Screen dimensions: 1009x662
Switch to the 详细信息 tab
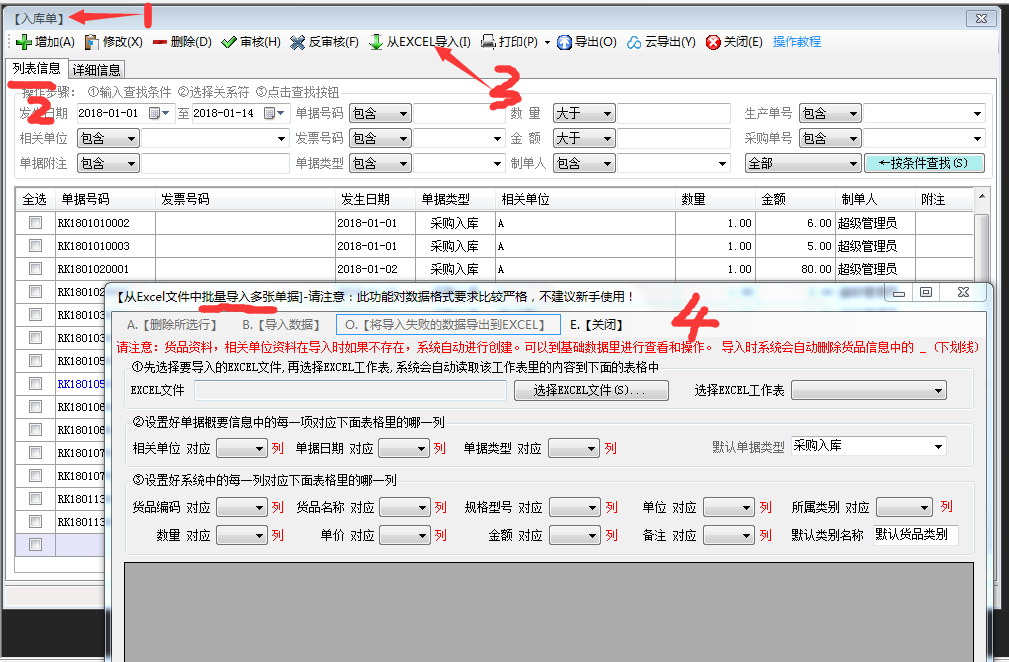[96, 70]
